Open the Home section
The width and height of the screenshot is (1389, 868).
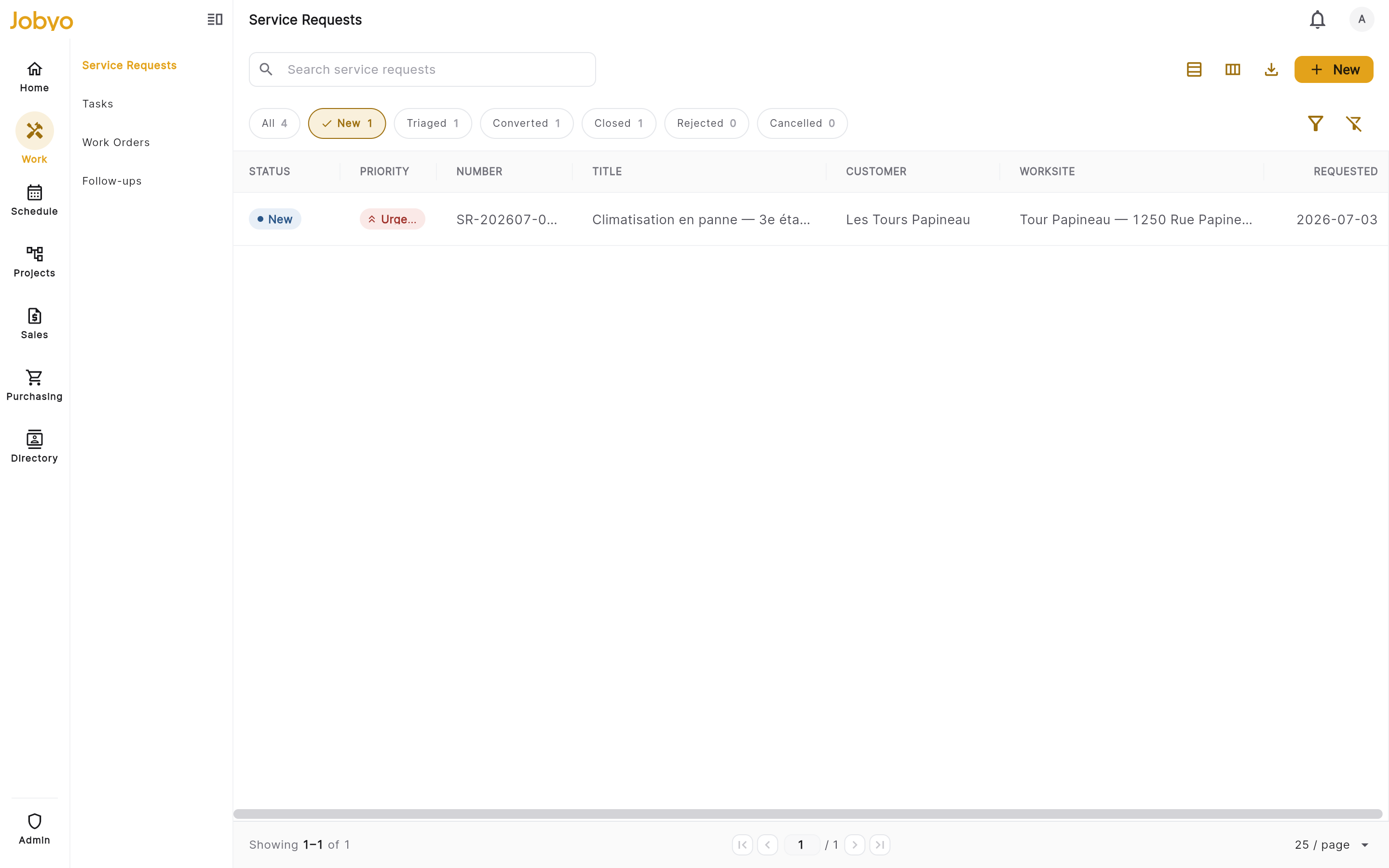click(x=34, y=77)
